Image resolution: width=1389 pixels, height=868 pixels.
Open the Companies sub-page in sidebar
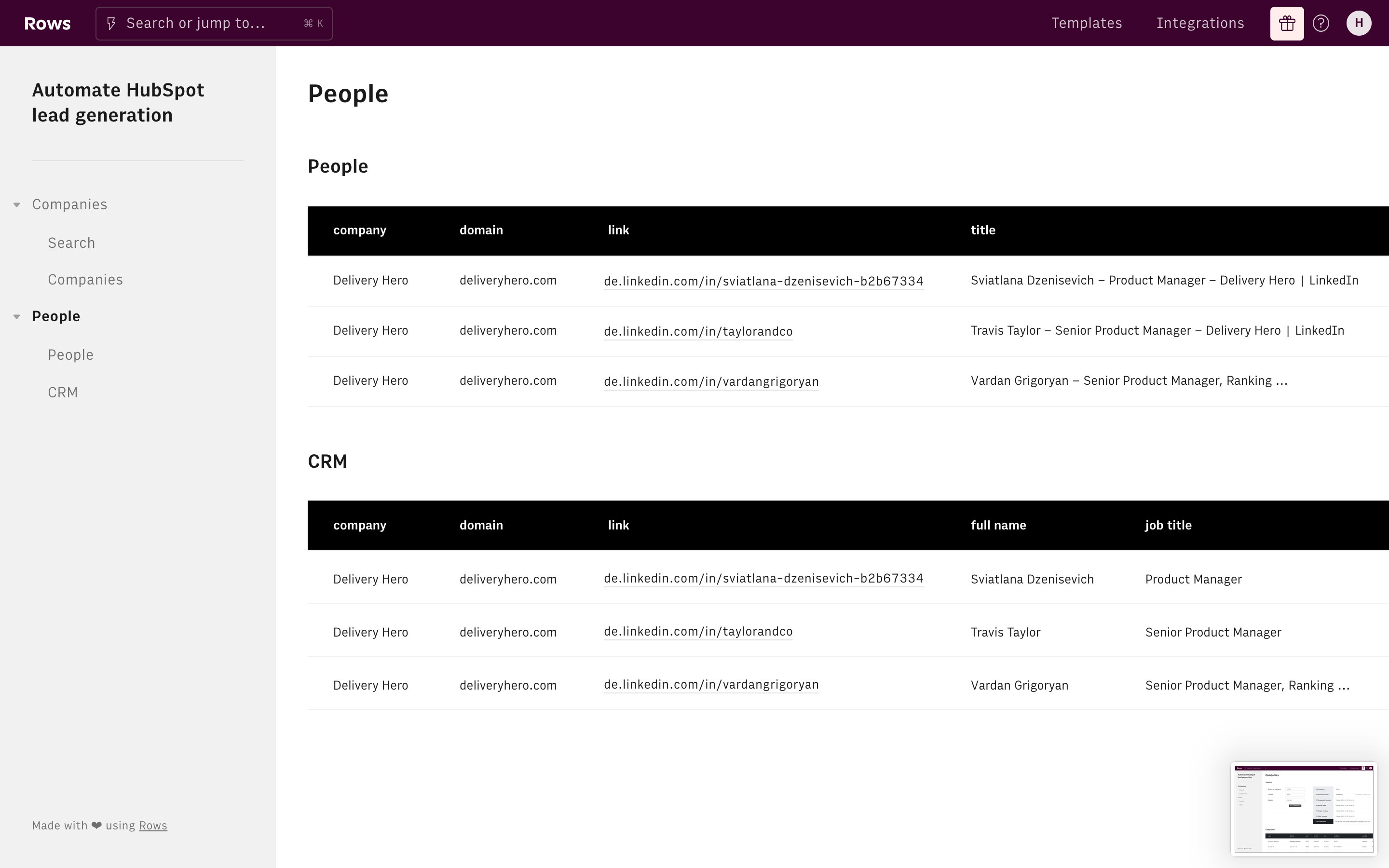(85, 280)
